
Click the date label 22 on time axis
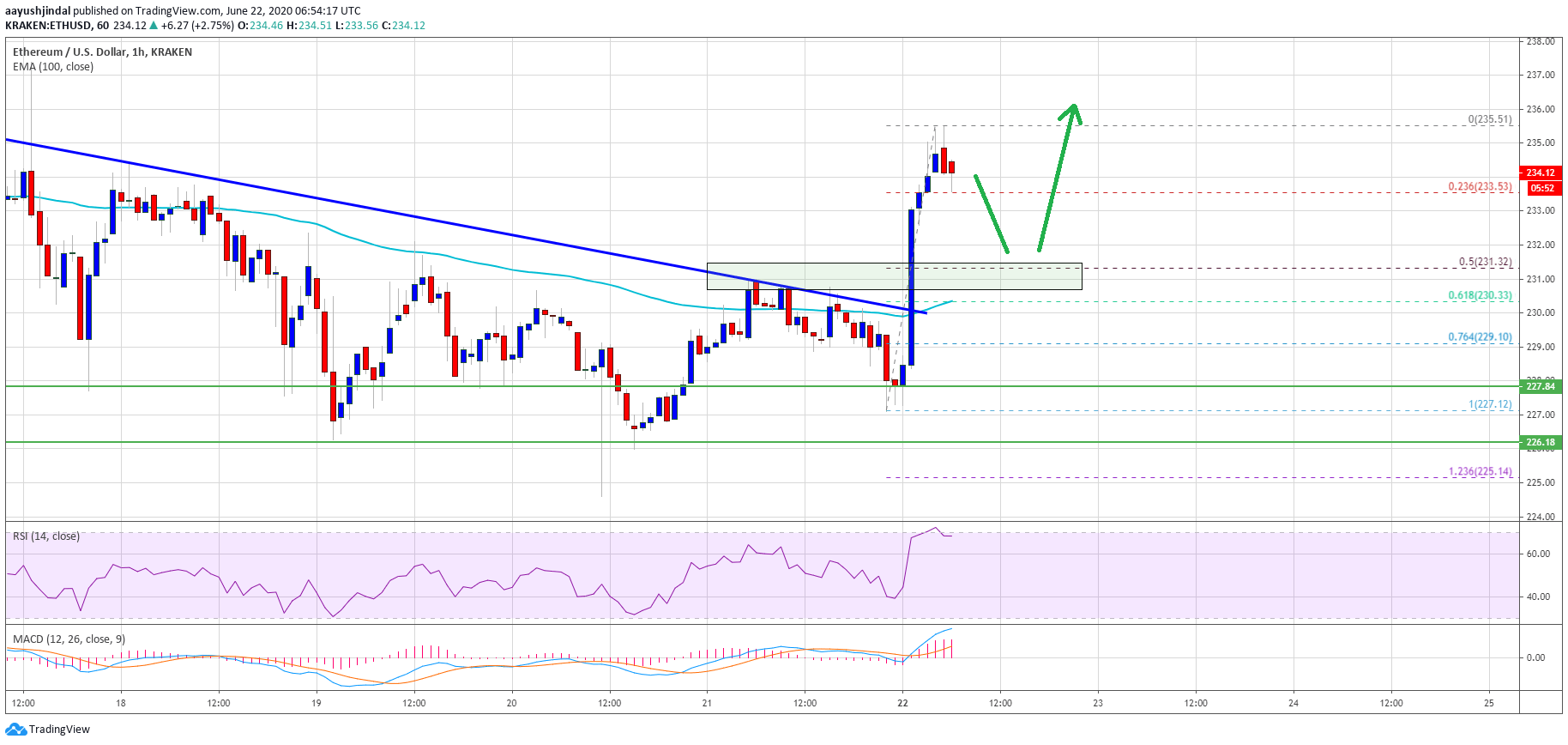(x=902, y=703)
